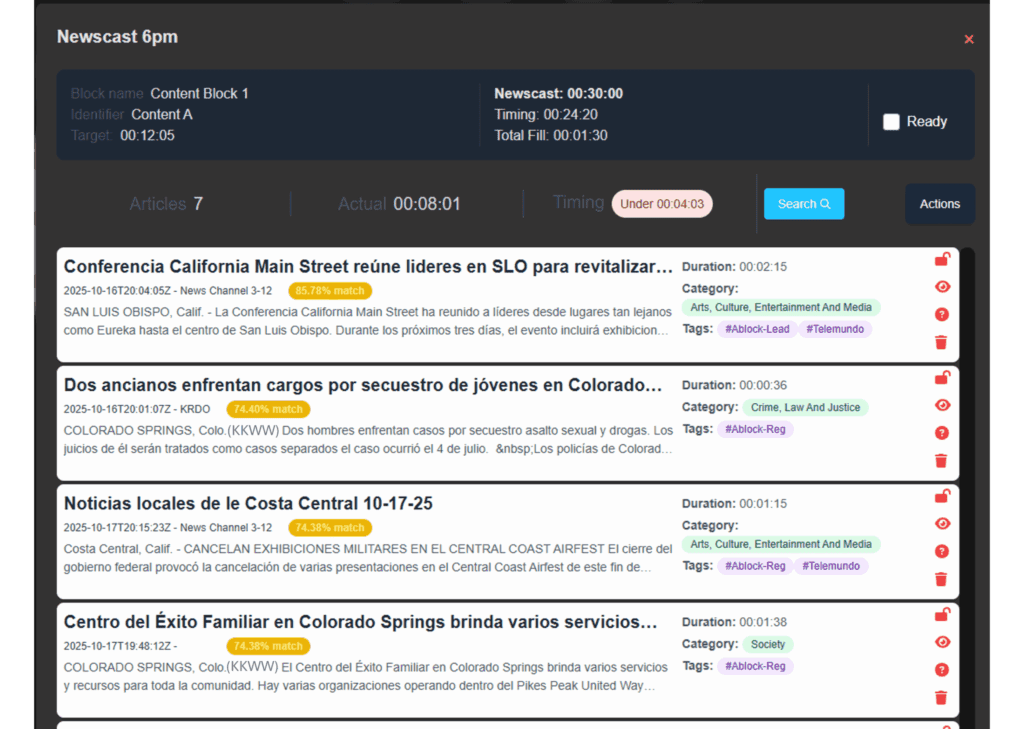The width and height of the screenshot is (1024, 729).
Task: Click the 85.78% match badge
Action: pos(330,291)
